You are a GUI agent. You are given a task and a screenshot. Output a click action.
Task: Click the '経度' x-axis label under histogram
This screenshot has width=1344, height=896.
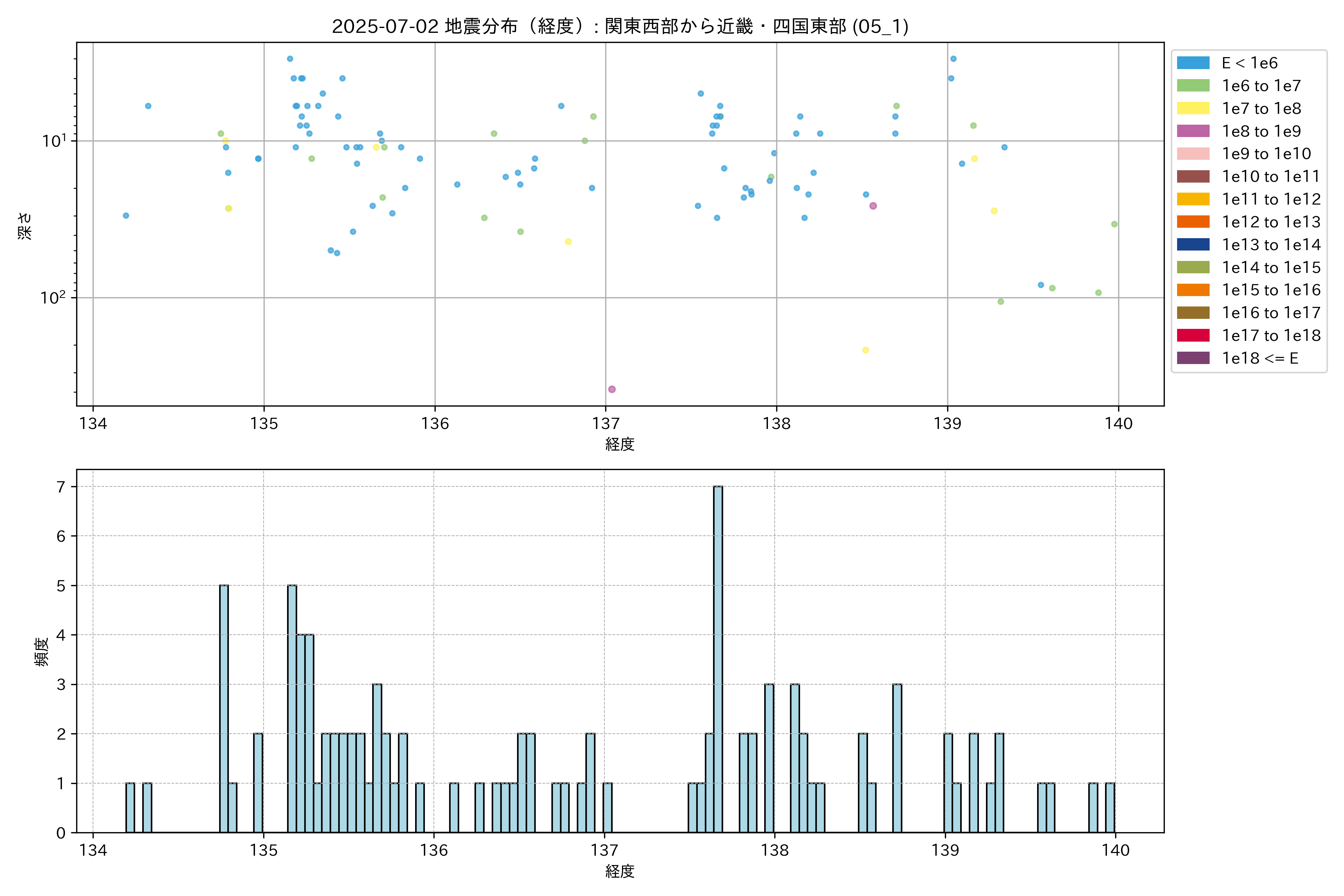point(620,871)
